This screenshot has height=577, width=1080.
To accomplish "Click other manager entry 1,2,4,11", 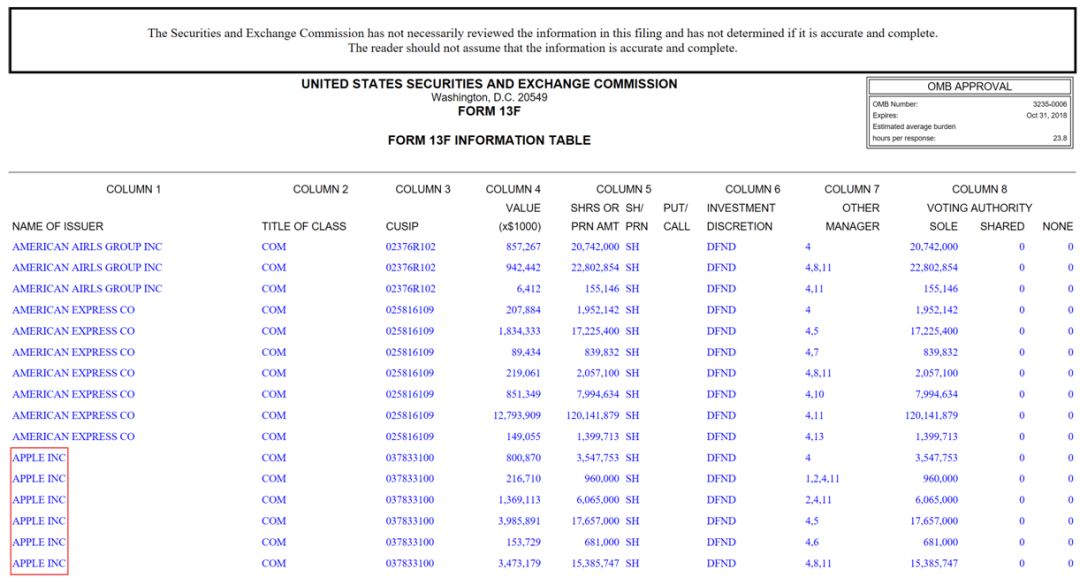I will point(822,479).
